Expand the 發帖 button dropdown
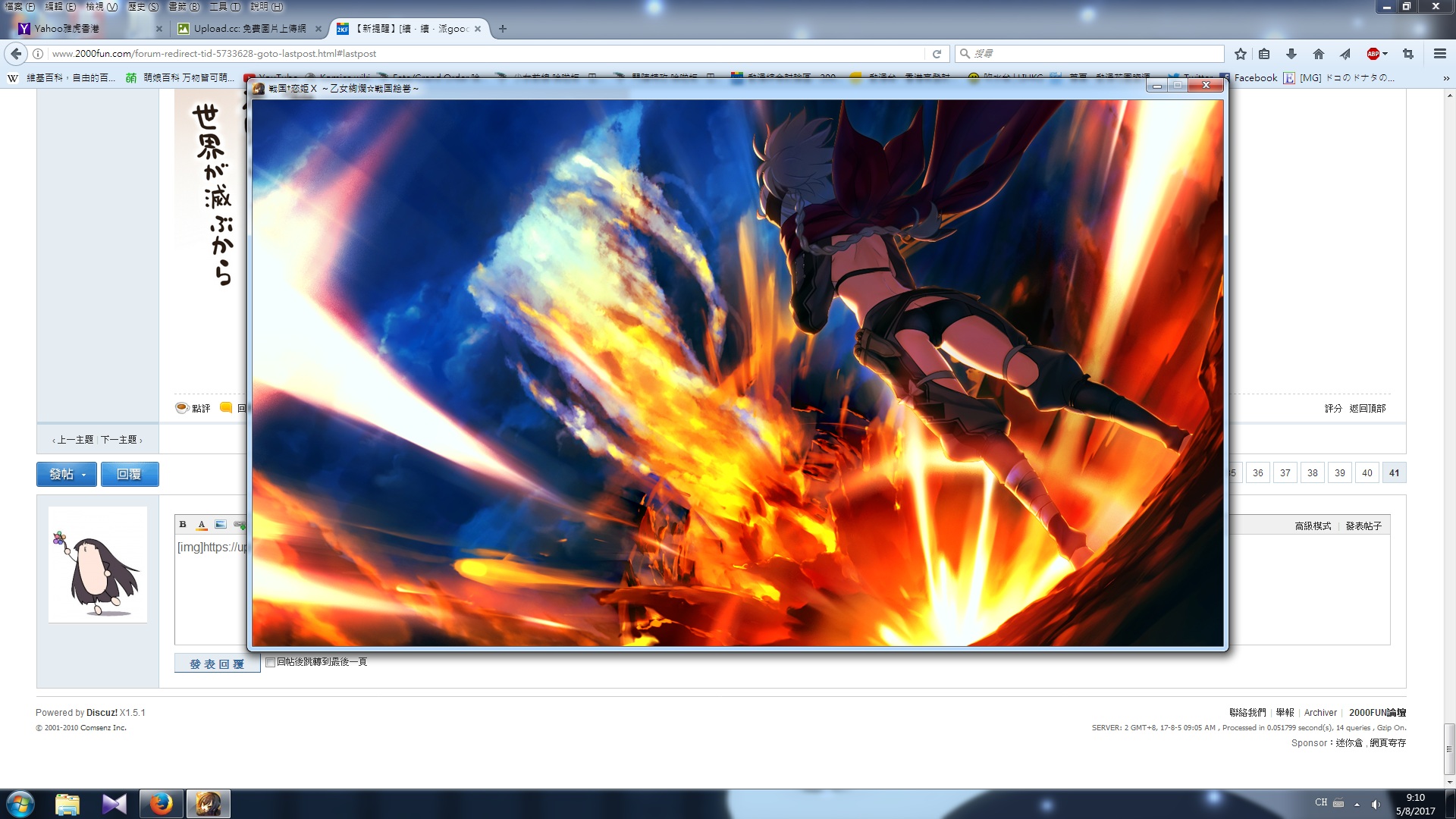The width and height of the screenshot is (1456, 819). click(x=83, y=475)
